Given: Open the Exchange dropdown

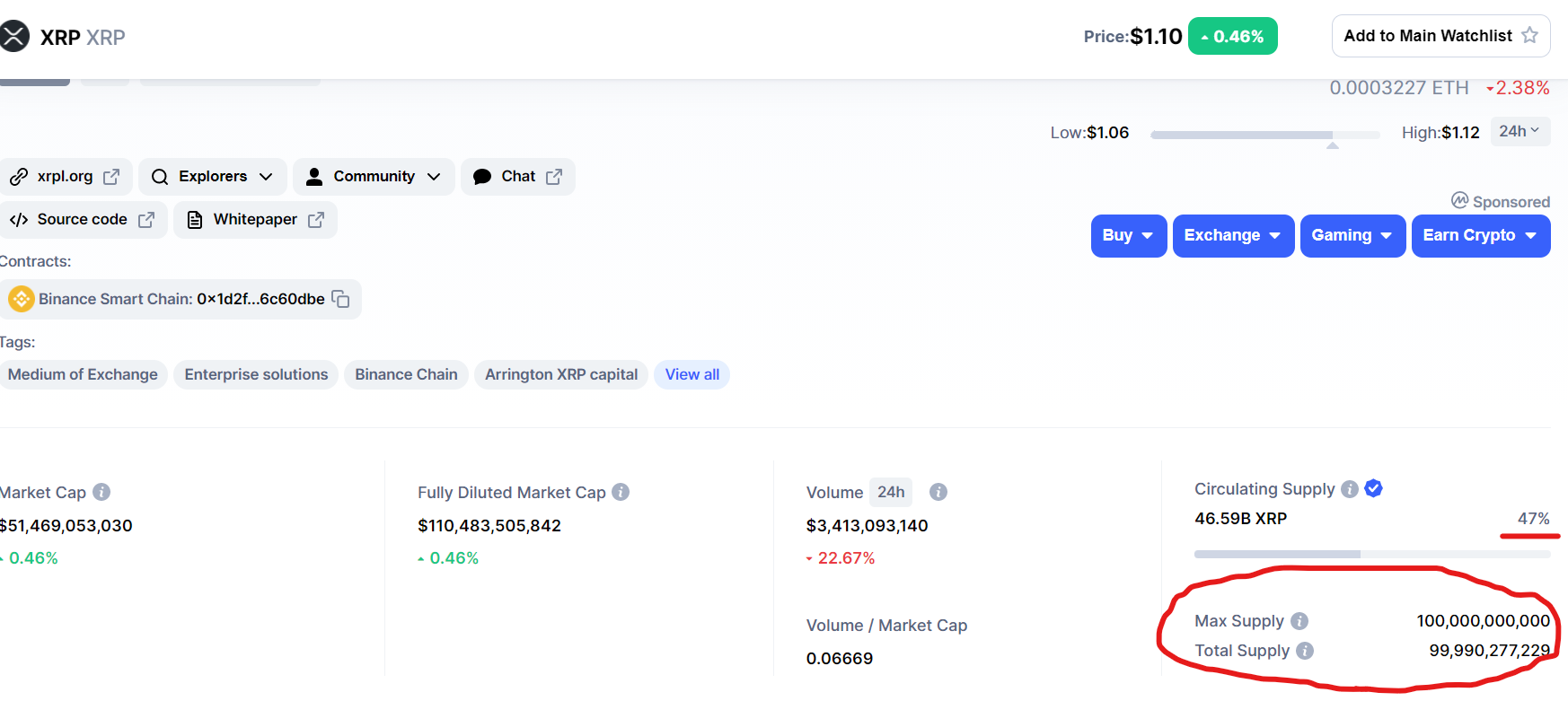Looking at the screenshot, I should [x=1233, y=236].
